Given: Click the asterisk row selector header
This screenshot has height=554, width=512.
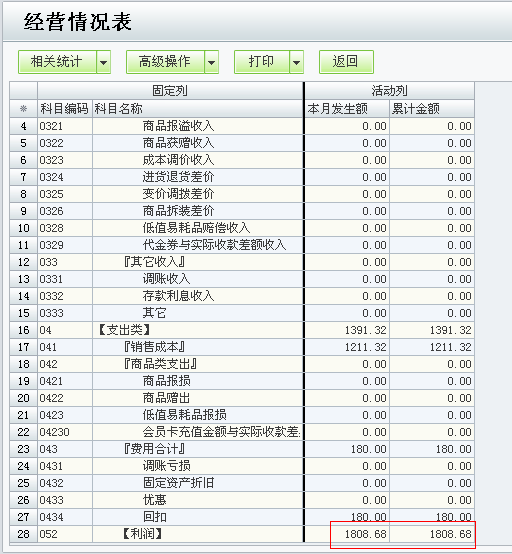Looking at the screenshot, I should (x=23, y=108).
